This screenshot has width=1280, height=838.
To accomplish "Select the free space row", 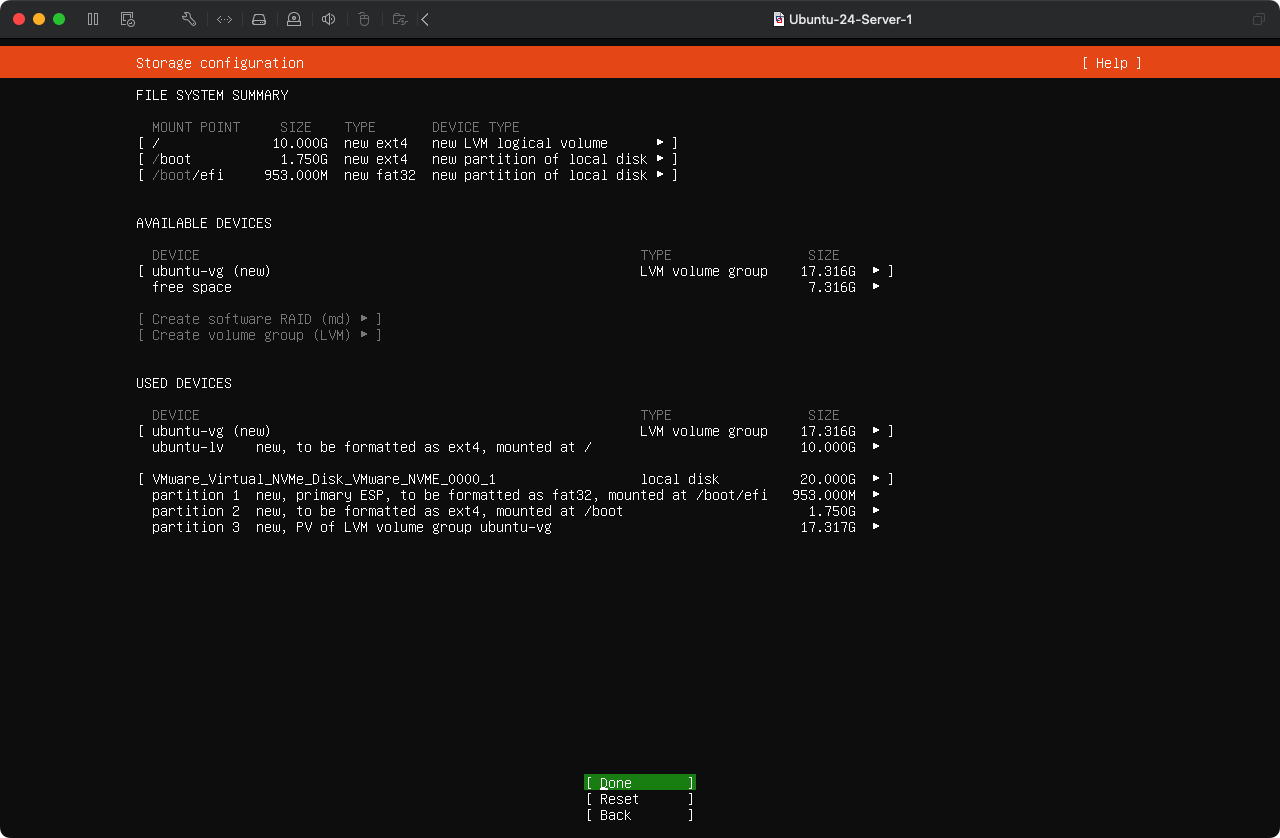I will point(516,287).
